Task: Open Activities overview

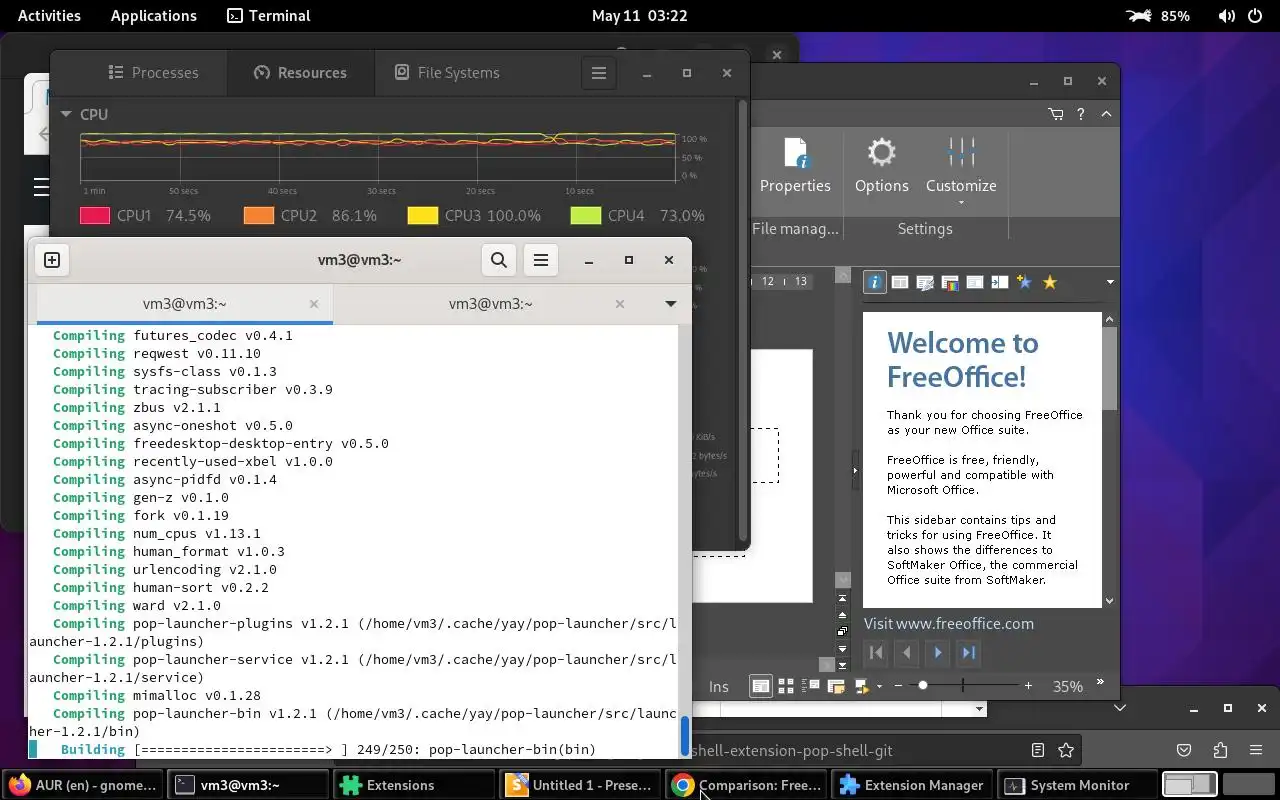Action: coord(49,15)
